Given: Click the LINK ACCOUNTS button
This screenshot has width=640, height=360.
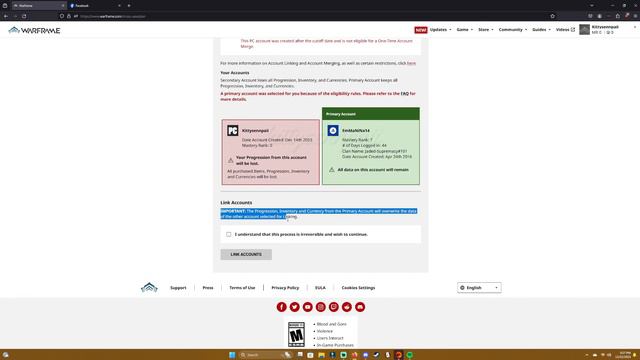Looking at the screenshot, I should pyautogui.click(x=246, y=254).
